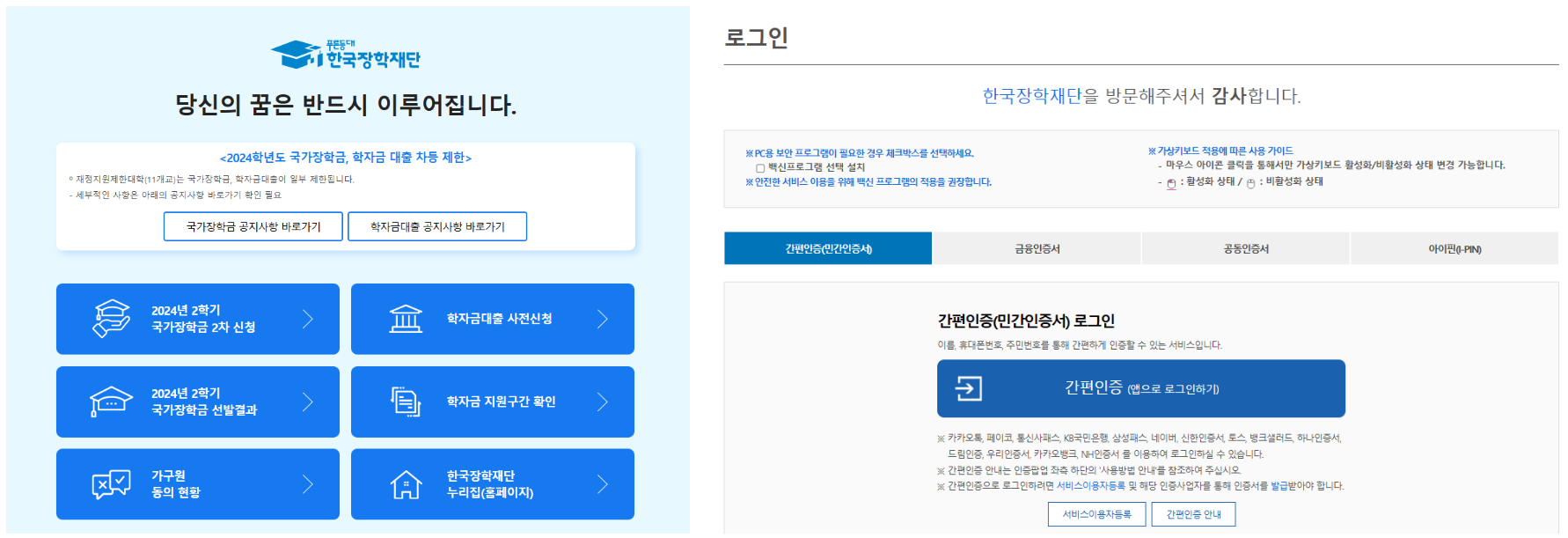Click the house icon on 누리집(홈페이지)

pyautogui.click(x=406, y=484)
